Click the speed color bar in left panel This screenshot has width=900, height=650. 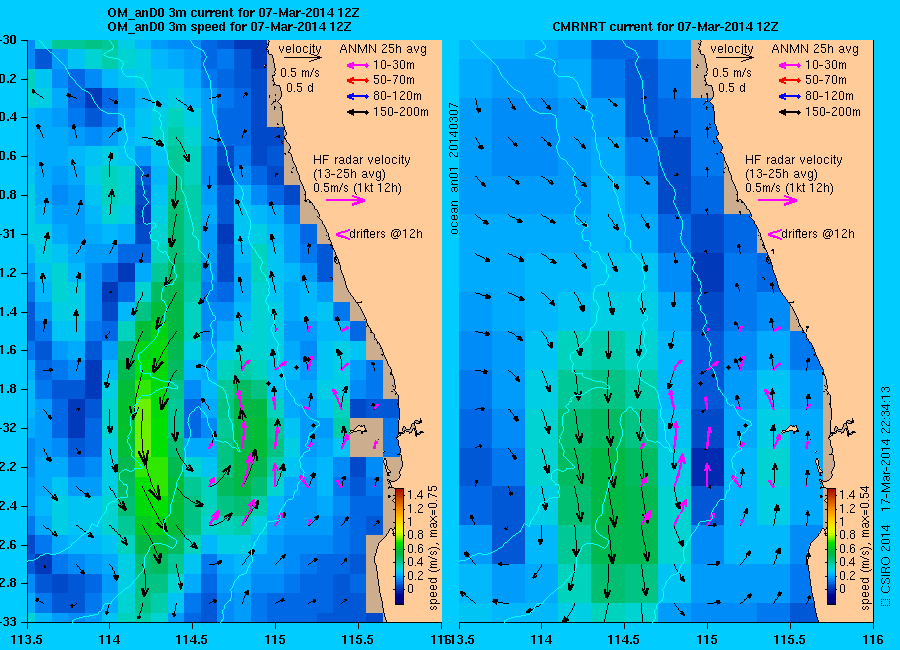click(x=399, y=546)
